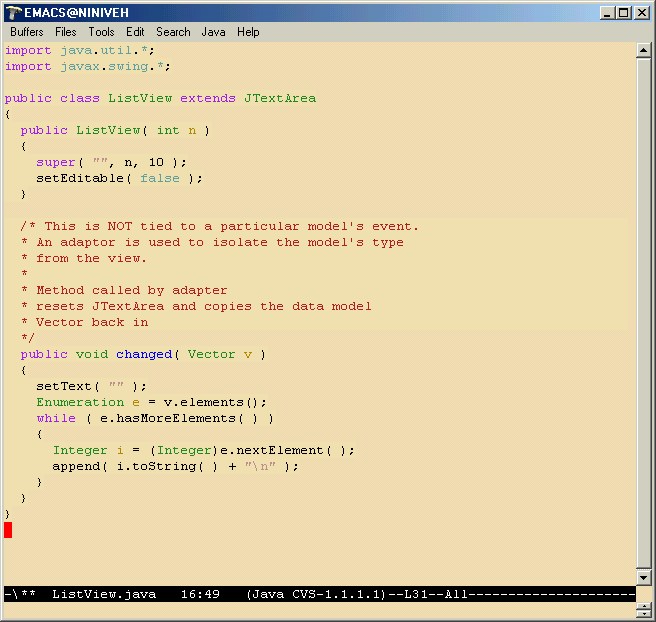Click the Java CVS mode indicator
Viewport: 656px width, 622px height.
click(x=316, y=594)
